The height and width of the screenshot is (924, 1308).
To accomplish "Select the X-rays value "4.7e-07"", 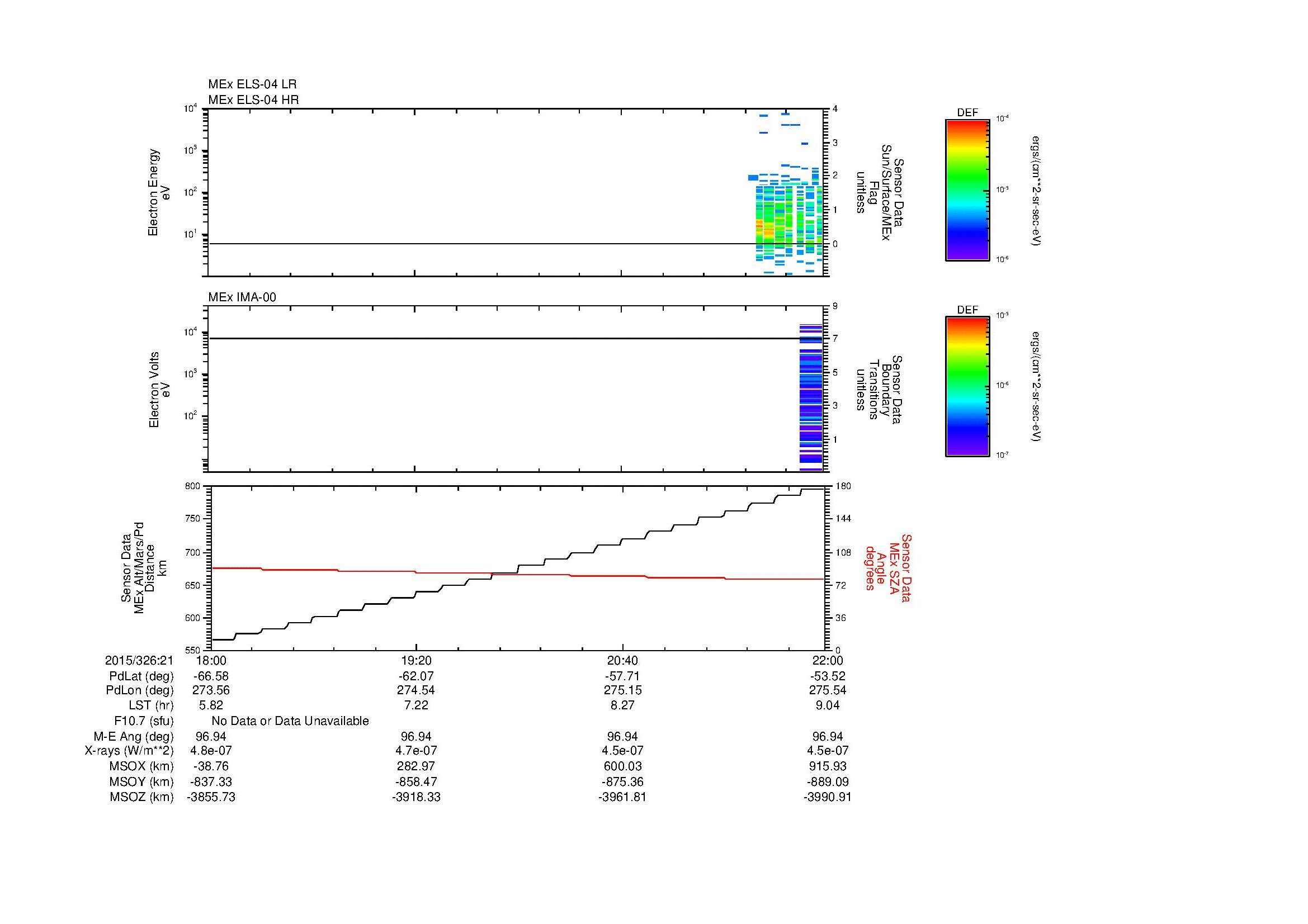I will pyautogui.click(x=417, y=751).
